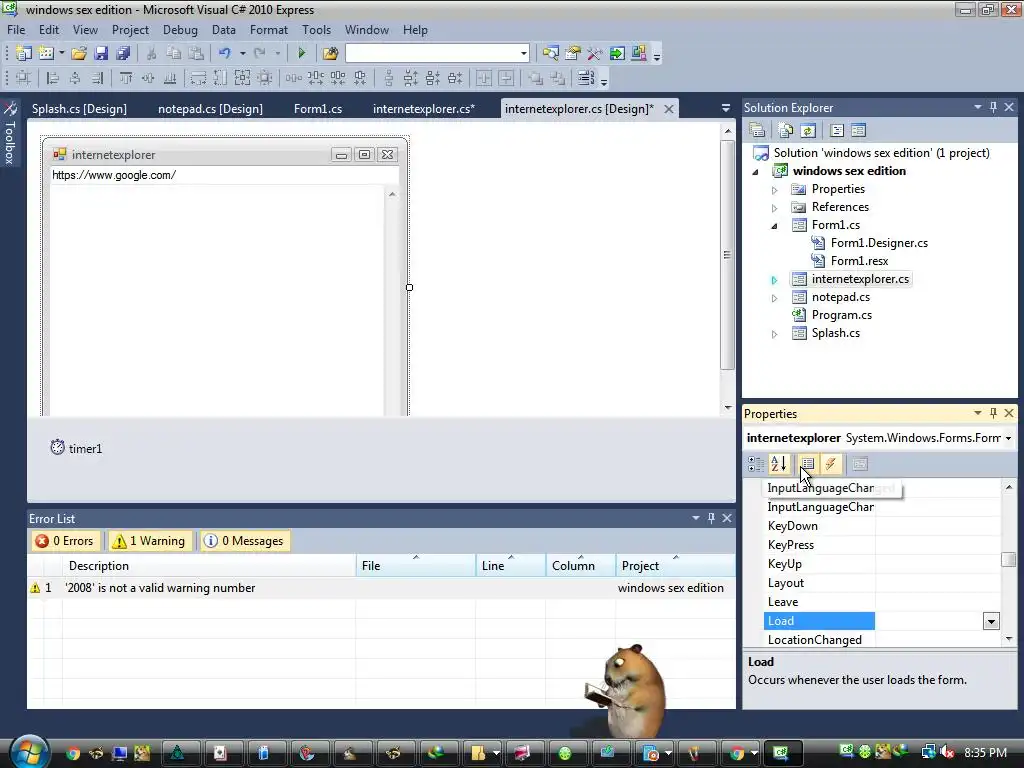Viewport: 1024px width, 768px height.
Task: Switch to the Form1.cs tab
Action: pos(318,108)
